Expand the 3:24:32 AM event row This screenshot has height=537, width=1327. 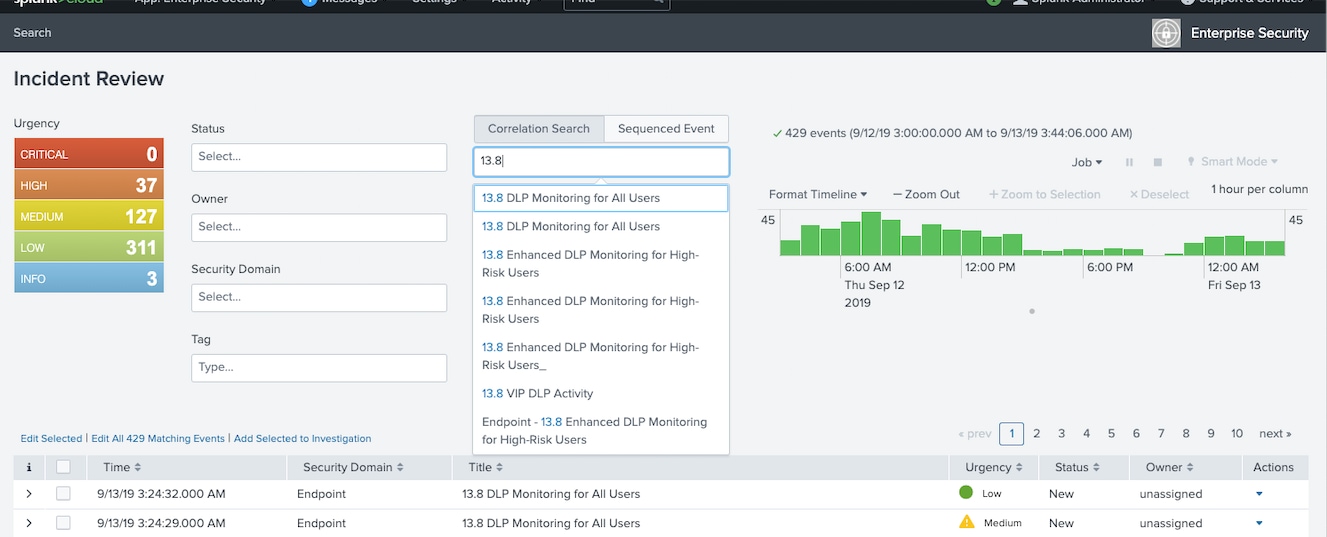29,494
